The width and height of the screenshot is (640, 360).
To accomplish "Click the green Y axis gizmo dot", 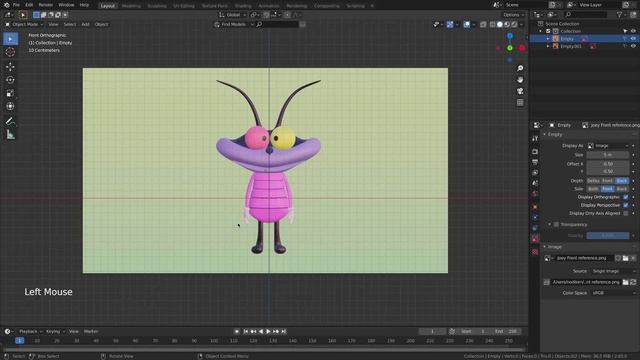I will tap(510, 48).
